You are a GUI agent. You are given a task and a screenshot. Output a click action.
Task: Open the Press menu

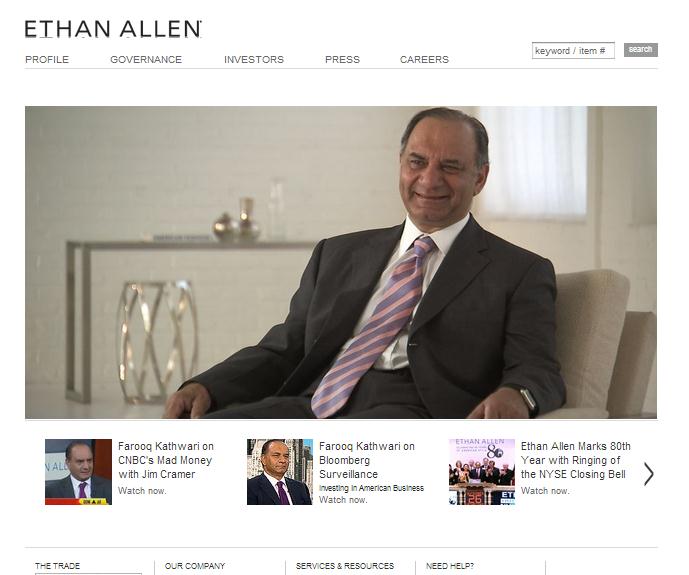point(342,60)
